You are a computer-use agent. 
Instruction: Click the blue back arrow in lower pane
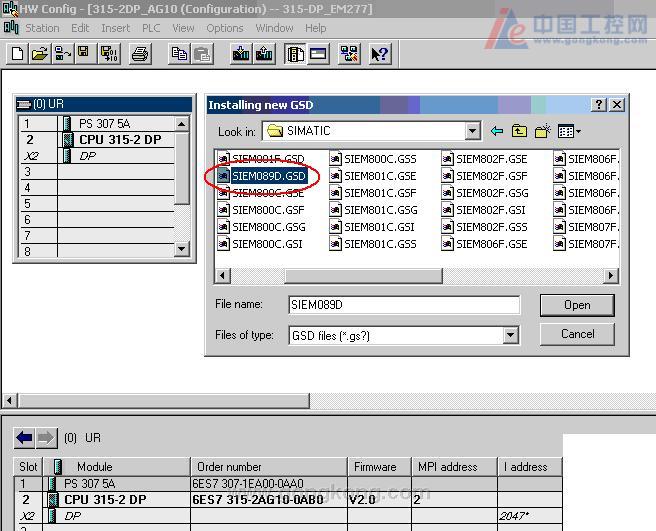24,438
